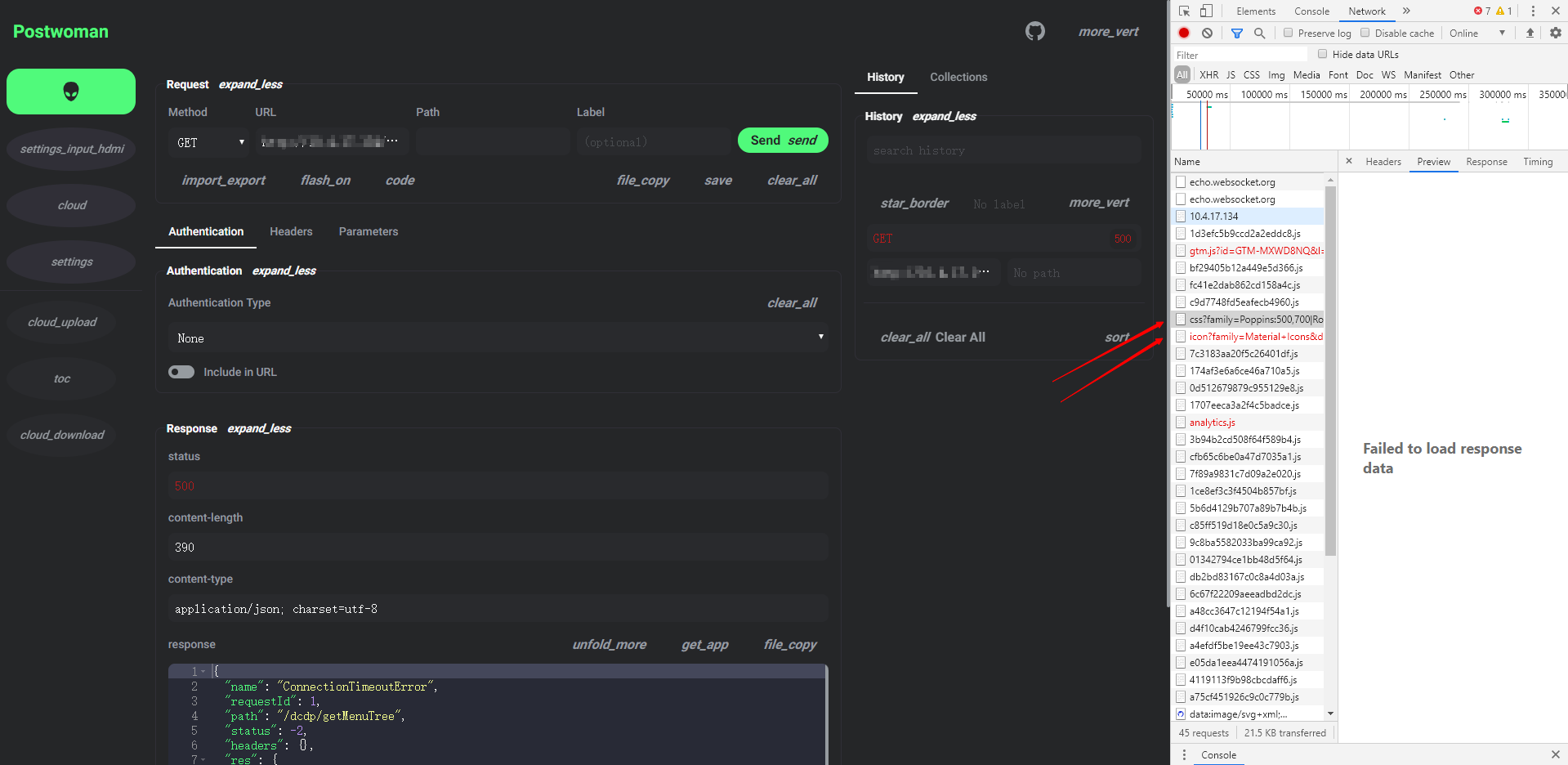
Task: Click the Send button
Action: pos(783,141)
